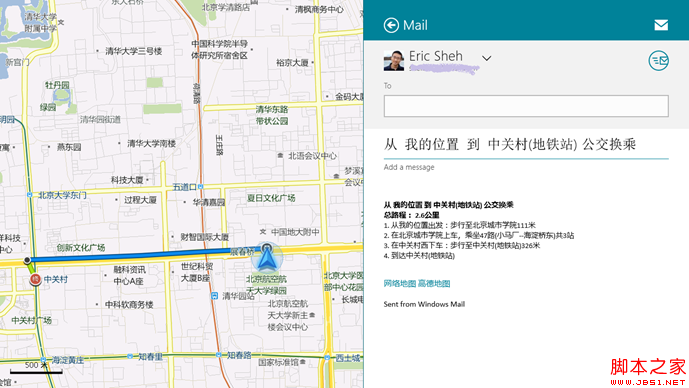Click the back arrow next to Mail

tap(391, 25)
